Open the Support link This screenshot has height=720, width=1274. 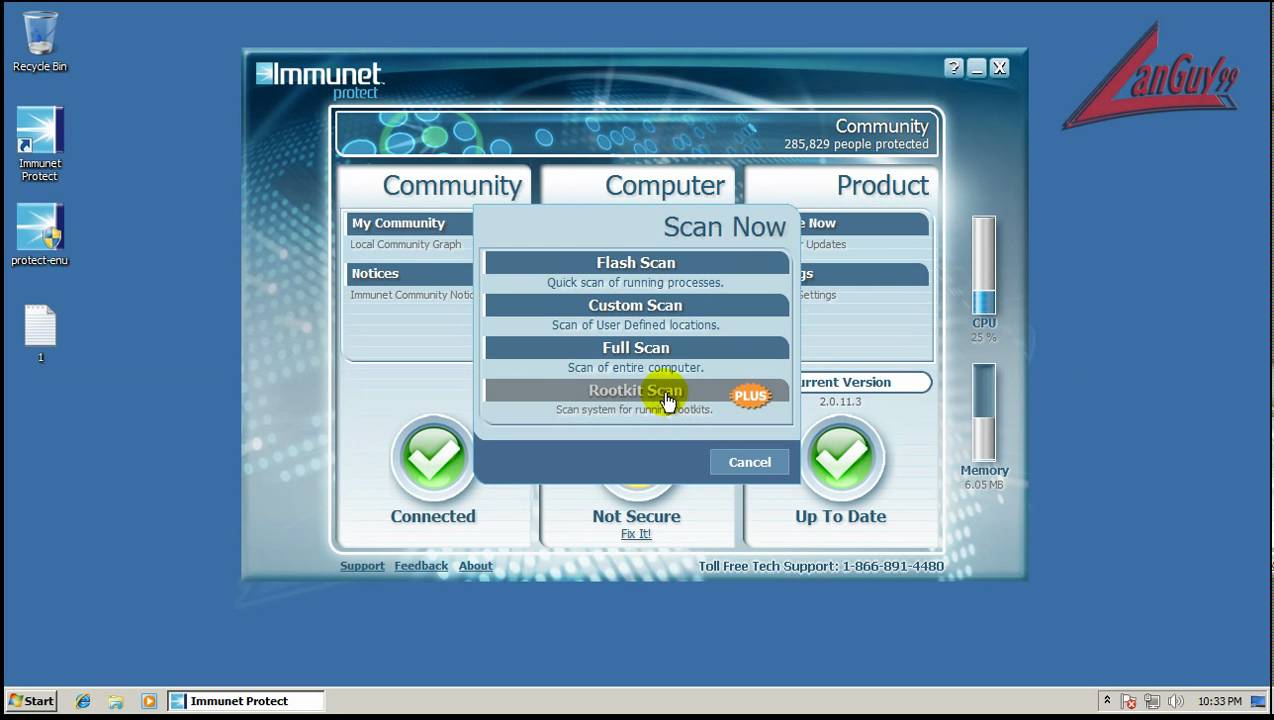tap(362, 566)
